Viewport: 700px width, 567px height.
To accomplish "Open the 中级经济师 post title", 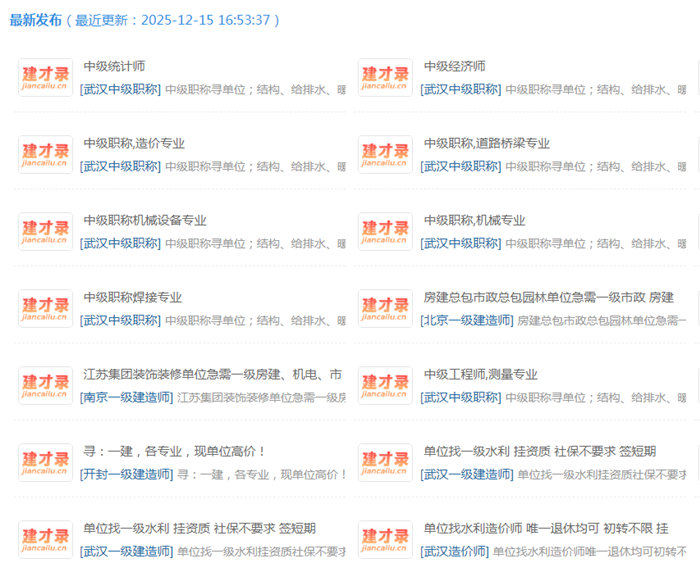I will click(x=454, y=67).
